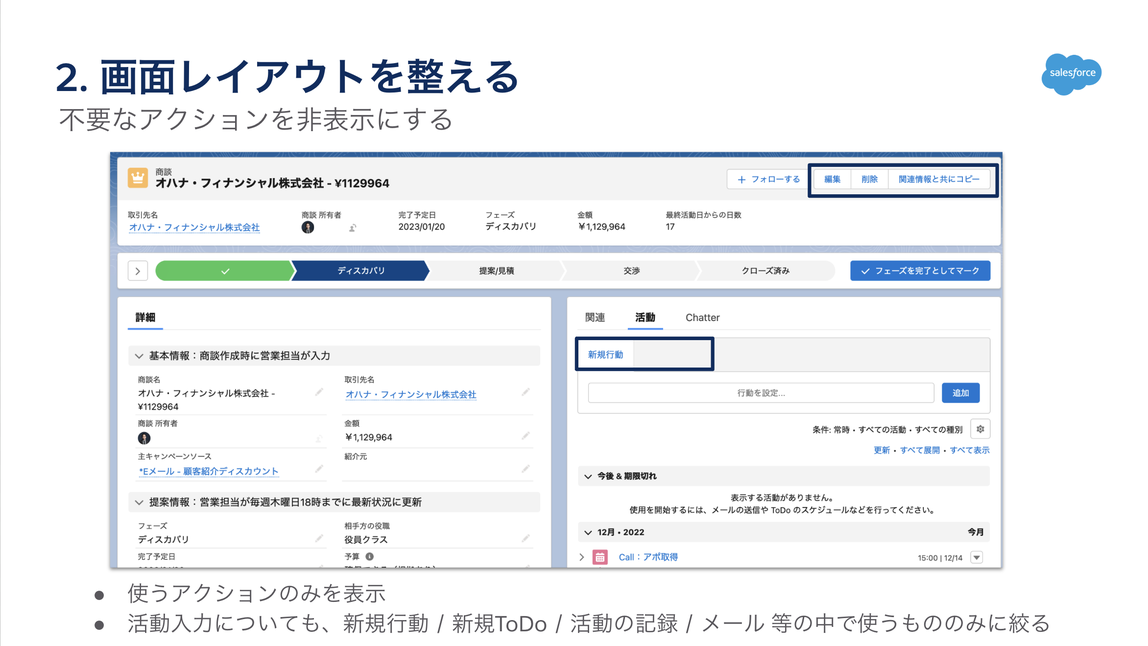Click the opportunity crown icon in header
The width and height of the screenshot is (1148, 646).
tap(138, 178)
